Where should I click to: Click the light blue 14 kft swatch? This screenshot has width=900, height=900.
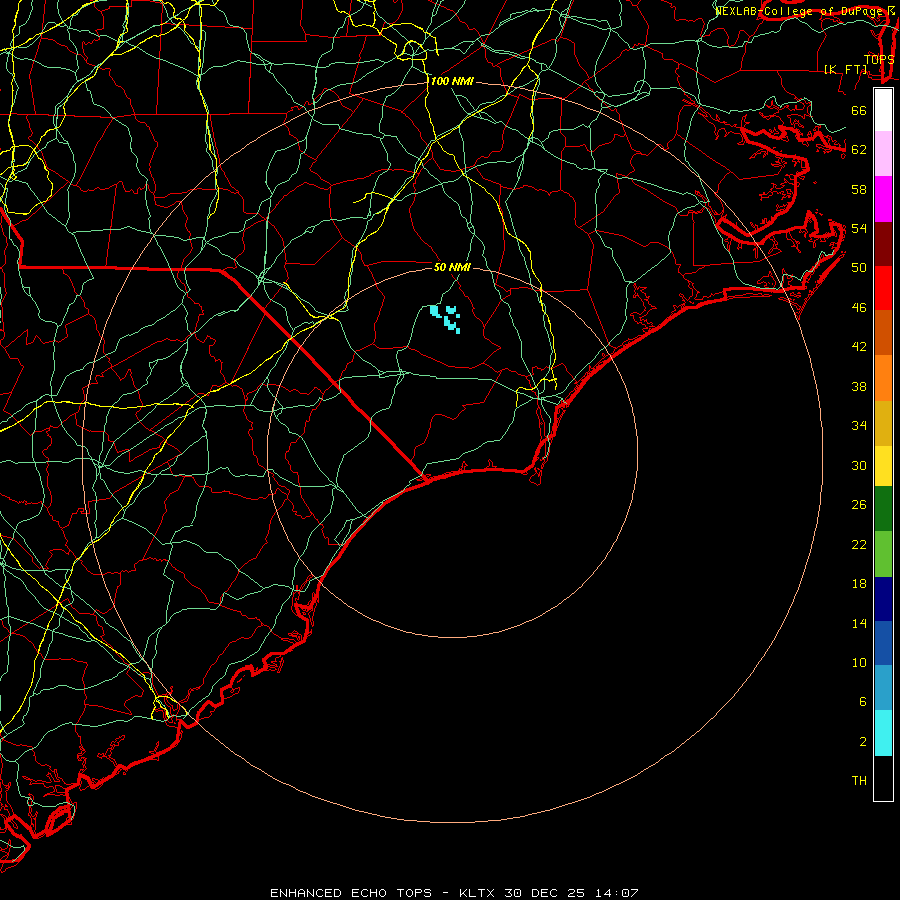pos(883,688)
